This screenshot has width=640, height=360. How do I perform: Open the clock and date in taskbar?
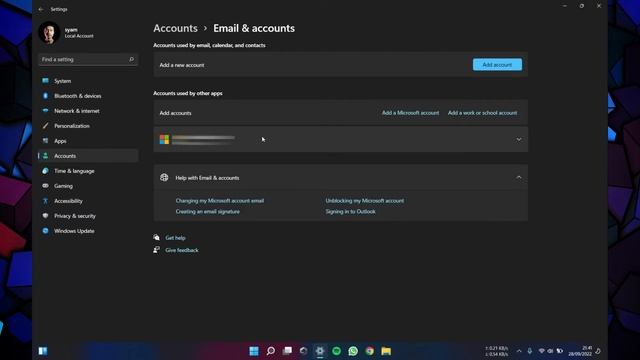pos(580,351)
